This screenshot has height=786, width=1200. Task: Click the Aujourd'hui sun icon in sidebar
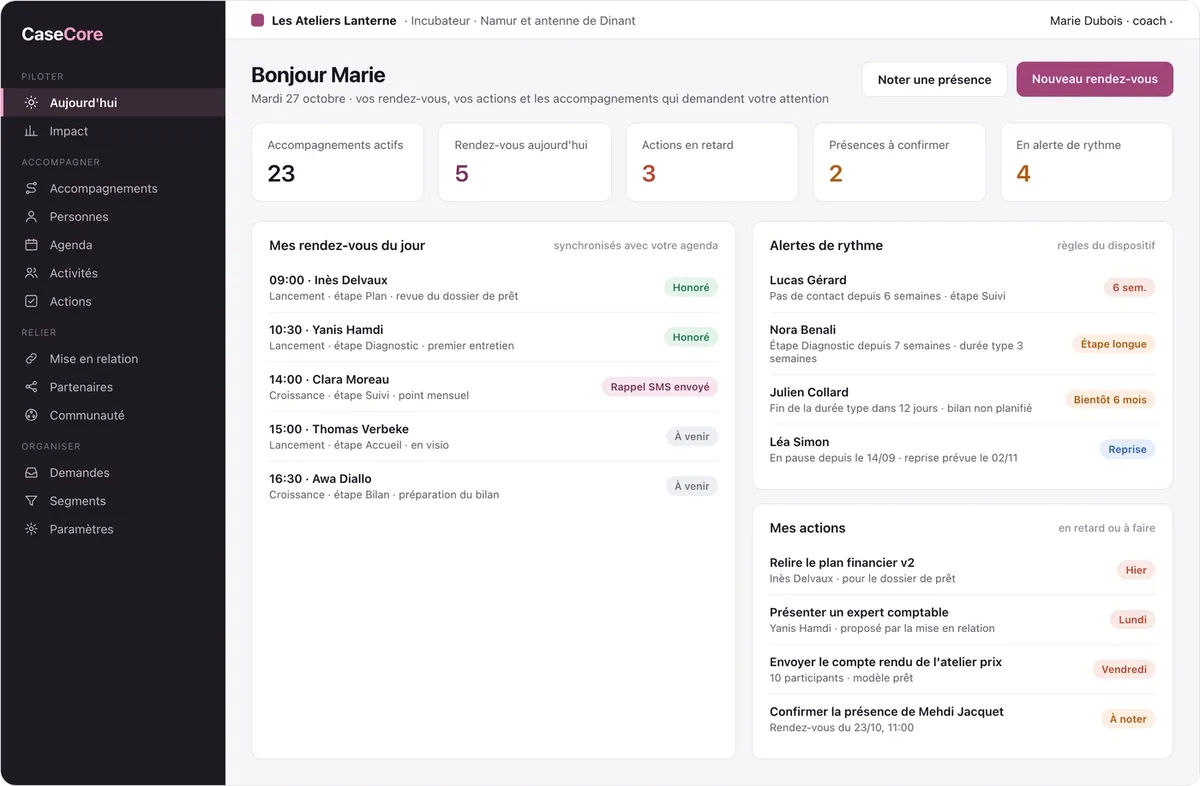31,103
